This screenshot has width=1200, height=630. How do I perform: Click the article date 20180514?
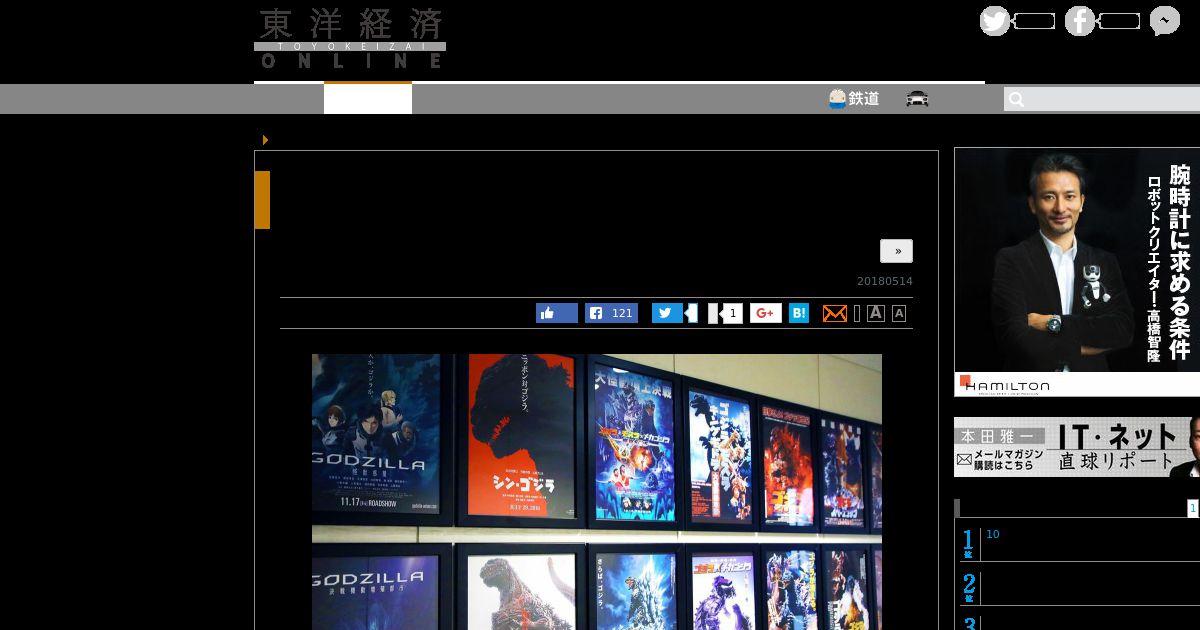click(884, 281)
